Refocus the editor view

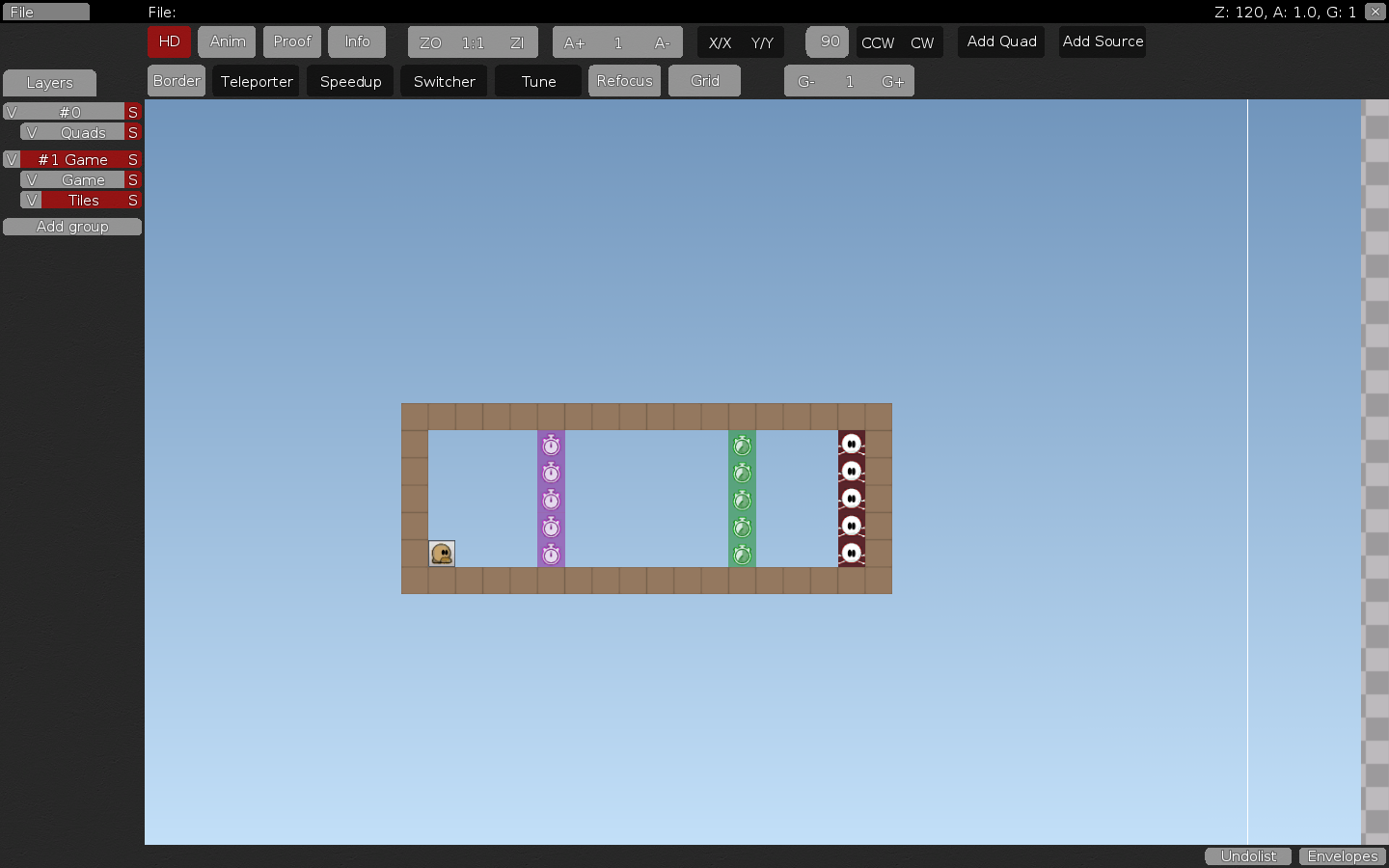(624, 81)
